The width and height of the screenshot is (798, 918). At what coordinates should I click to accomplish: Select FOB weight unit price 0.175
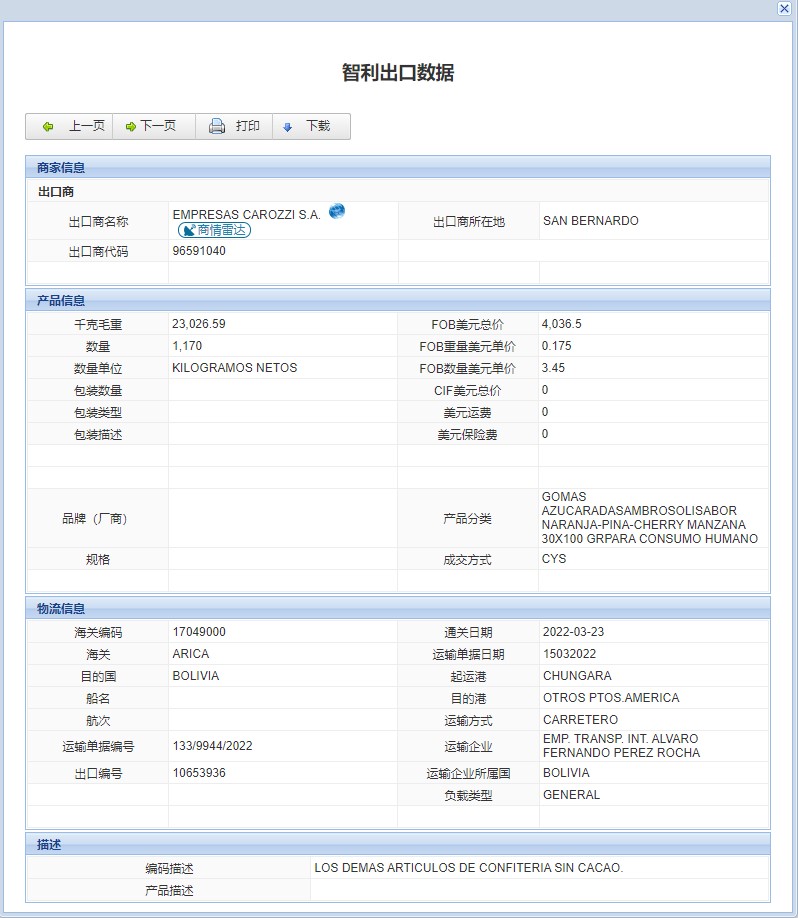tap(557, 346)
